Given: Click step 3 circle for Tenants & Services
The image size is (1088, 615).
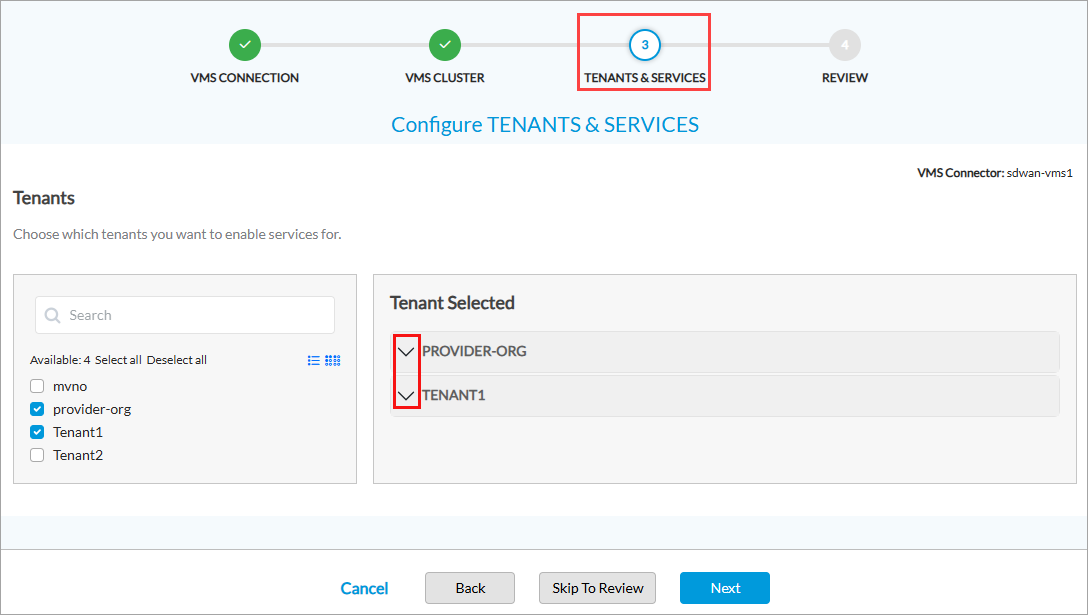Looking at the screenshot, I should [645, 44].
